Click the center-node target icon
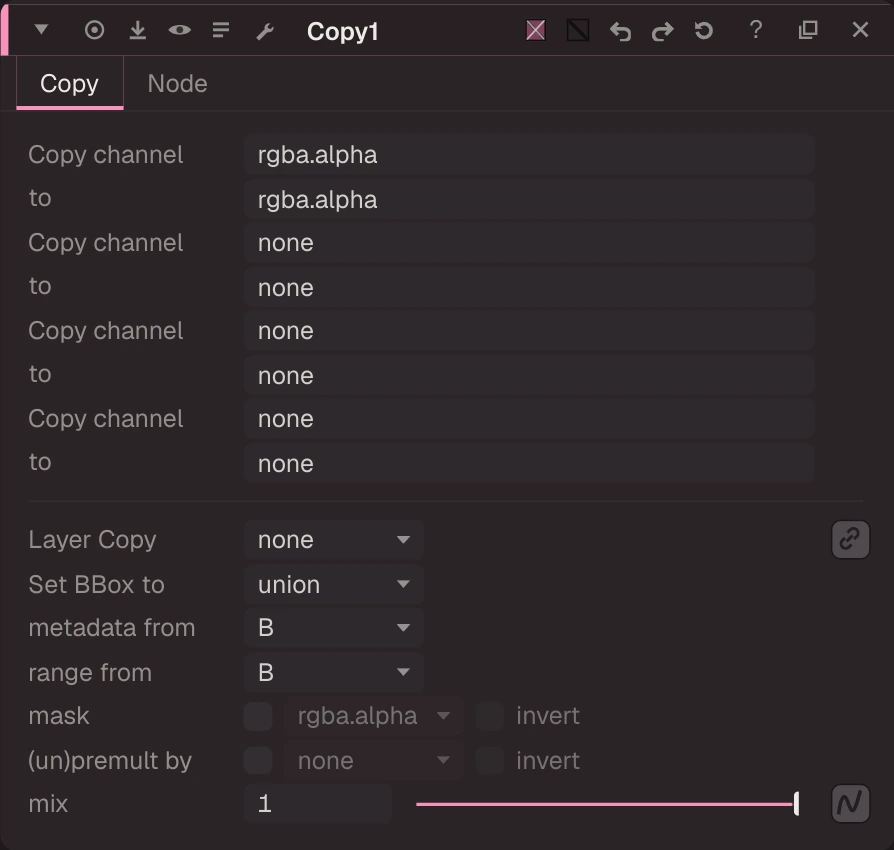The image size is (894, 850). [95, 30]
